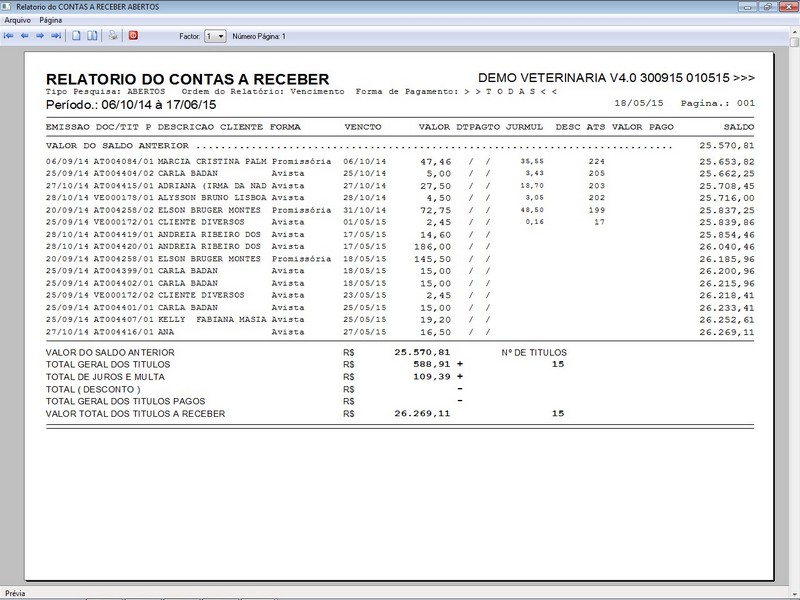Click TOTAL GERAL DOS TITULOS PAGOS label
The image size is (800, 600).
[126, 402]
